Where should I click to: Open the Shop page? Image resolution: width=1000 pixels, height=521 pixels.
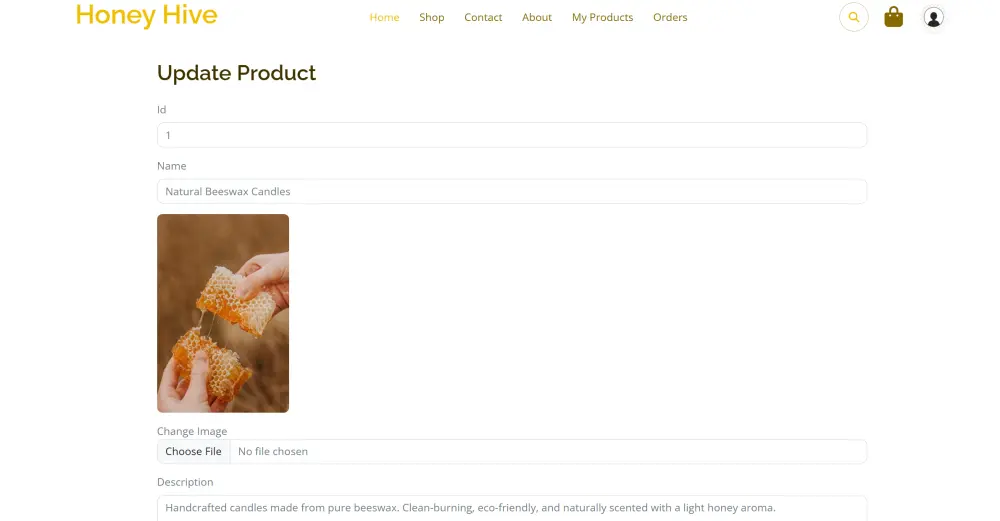432,17
